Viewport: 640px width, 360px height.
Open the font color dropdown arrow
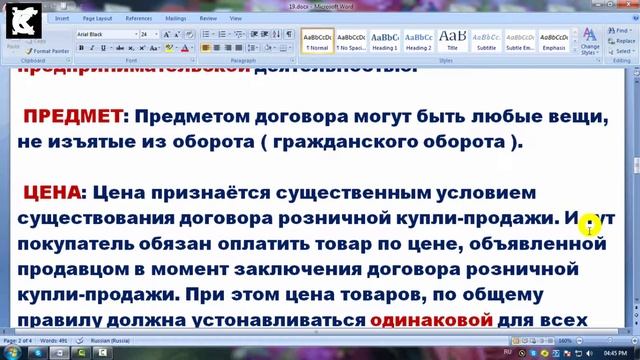pyautogui.click(x=192, y=48)
